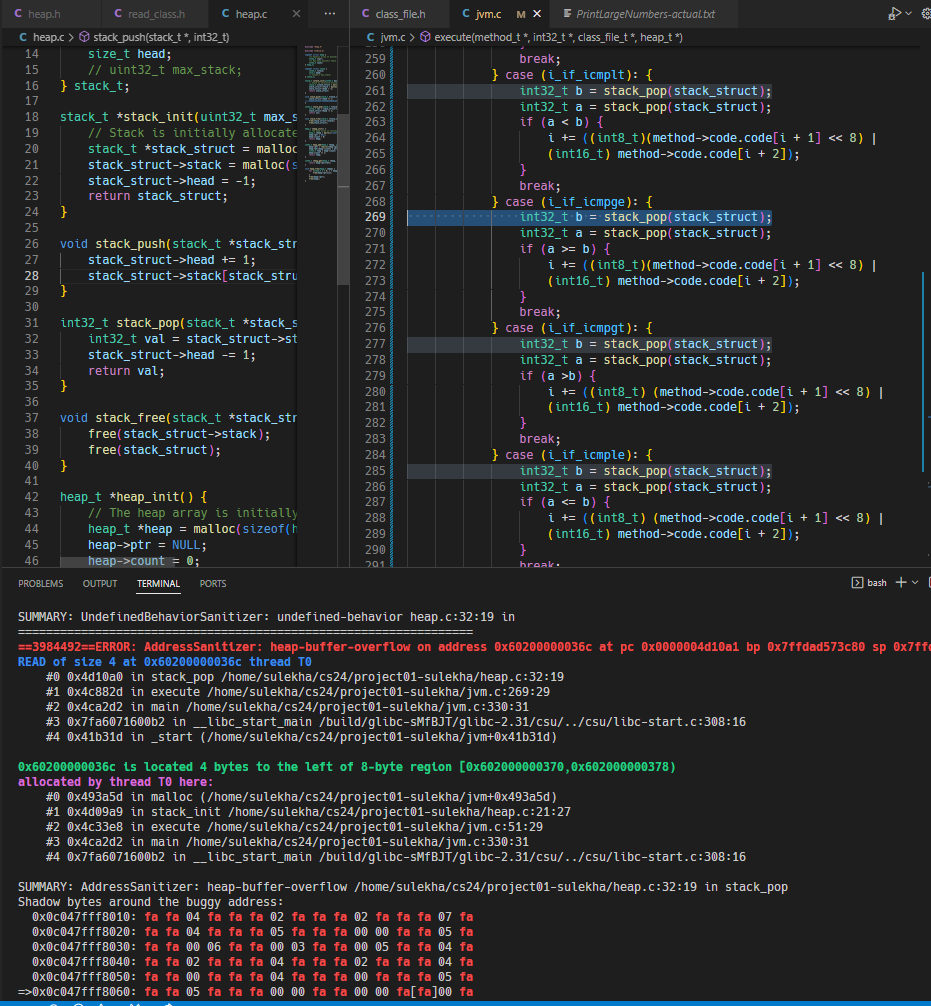931x1006 pixels.
Task: Select the bash terminal icon
Action: pos(857,582)
